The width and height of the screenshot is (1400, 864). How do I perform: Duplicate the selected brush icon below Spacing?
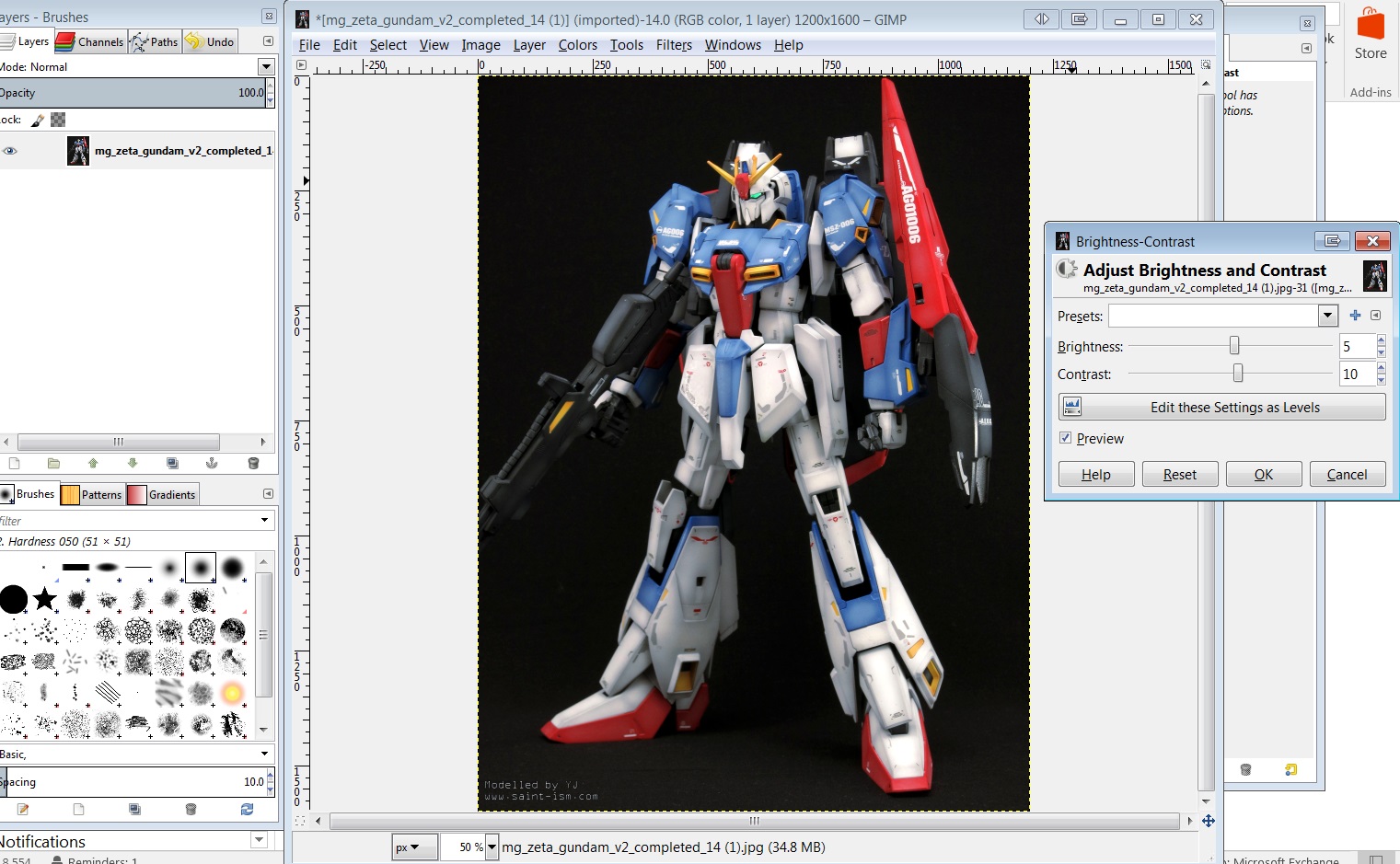click(x=134, y=810)
